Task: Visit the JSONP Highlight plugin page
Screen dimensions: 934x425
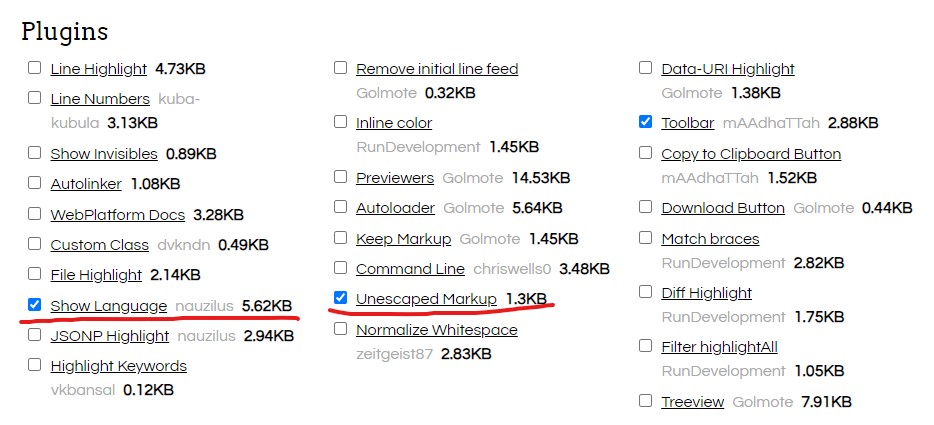Action: 110,336
